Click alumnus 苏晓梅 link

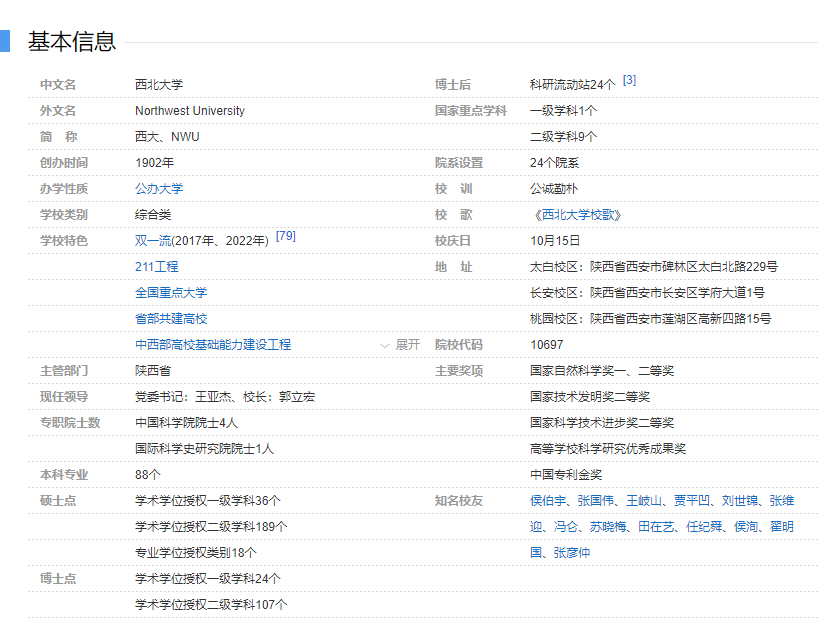point(608,527)
